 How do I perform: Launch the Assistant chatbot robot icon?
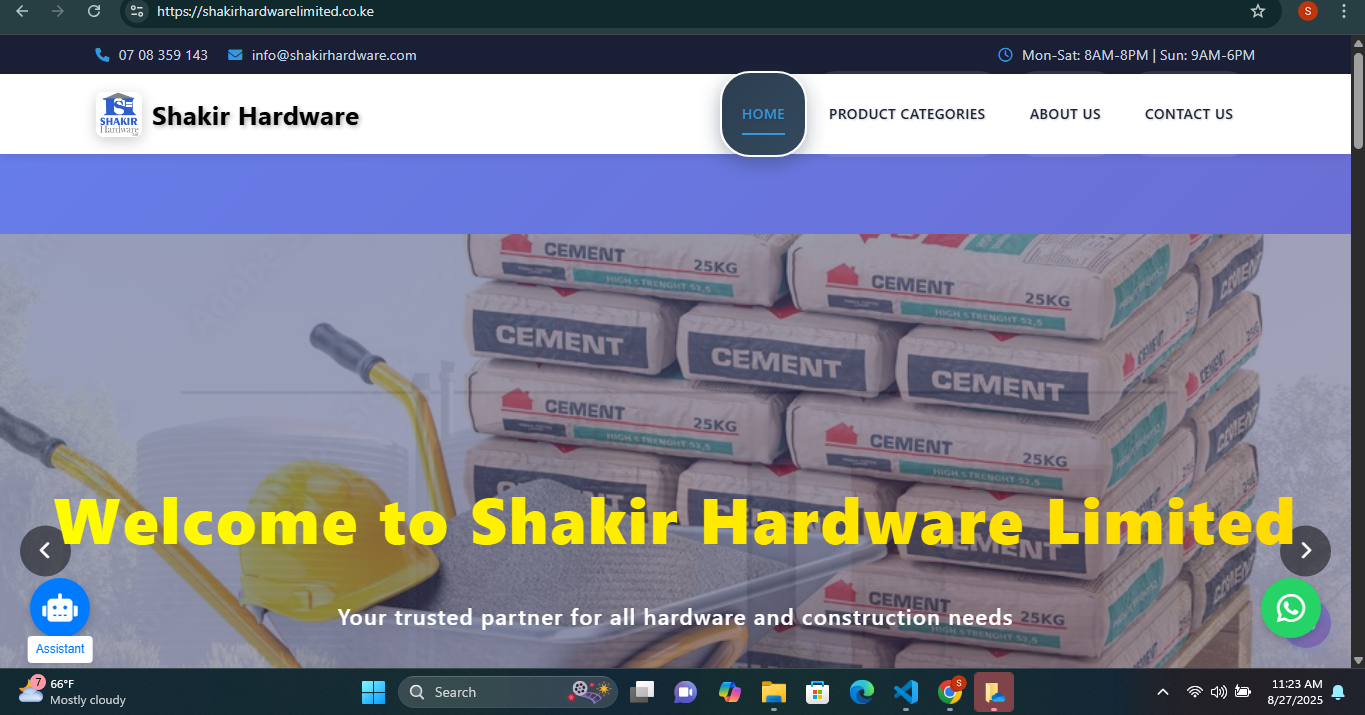60,608
